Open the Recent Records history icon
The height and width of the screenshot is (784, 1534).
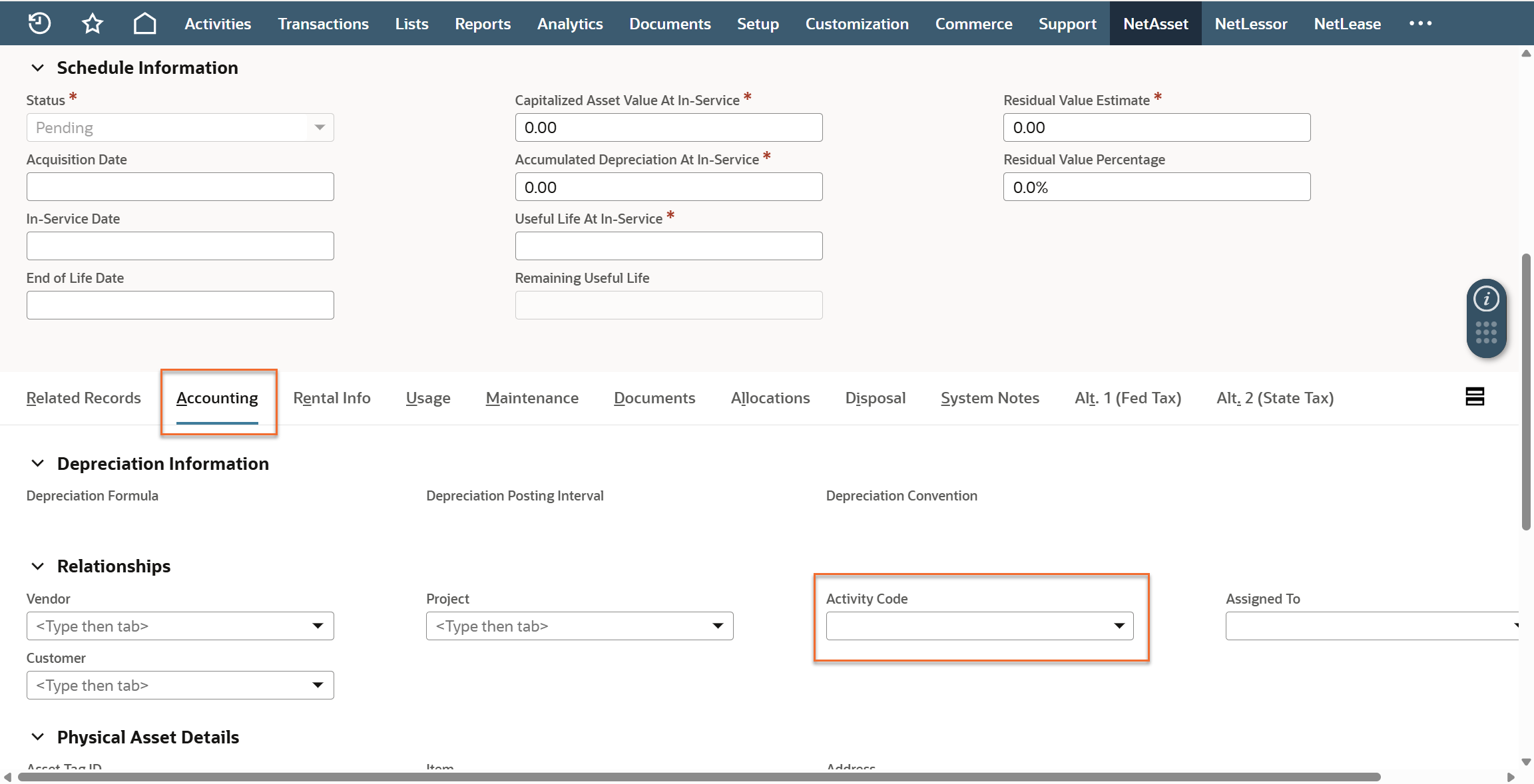point(39,23)
